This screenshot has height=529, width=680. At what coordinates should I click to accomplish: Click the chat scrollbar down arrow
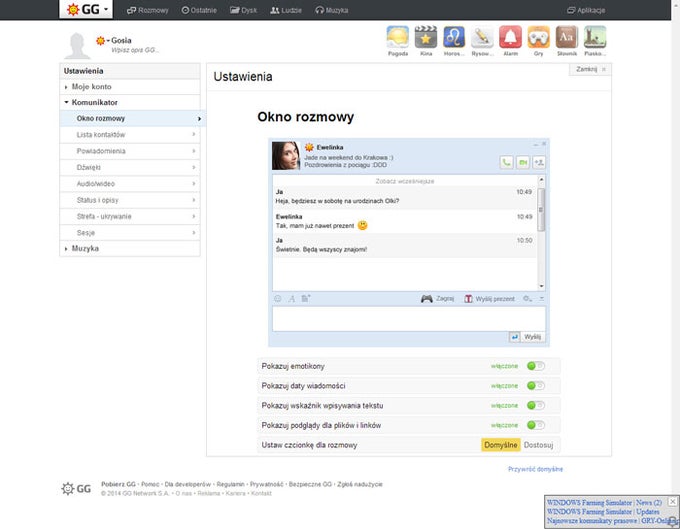pos(541,286)
